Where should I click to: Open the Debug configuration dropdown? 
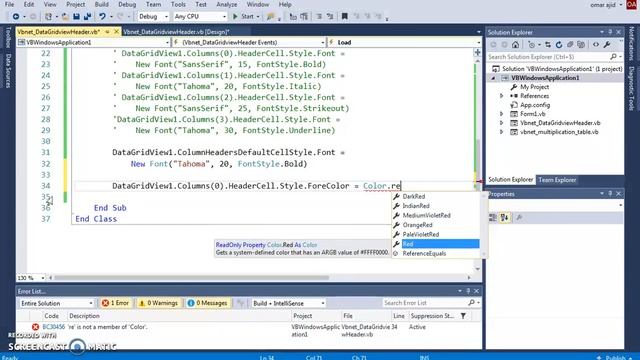pyautogui.click(x=153, y=16)
